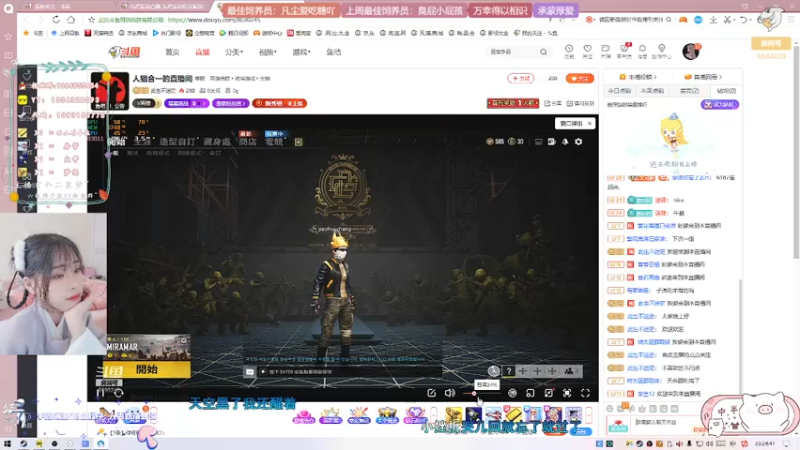Toggle full screen player mode
Image resolution: width=800 pixels, height=450 pixels.
tap(585, 393)
